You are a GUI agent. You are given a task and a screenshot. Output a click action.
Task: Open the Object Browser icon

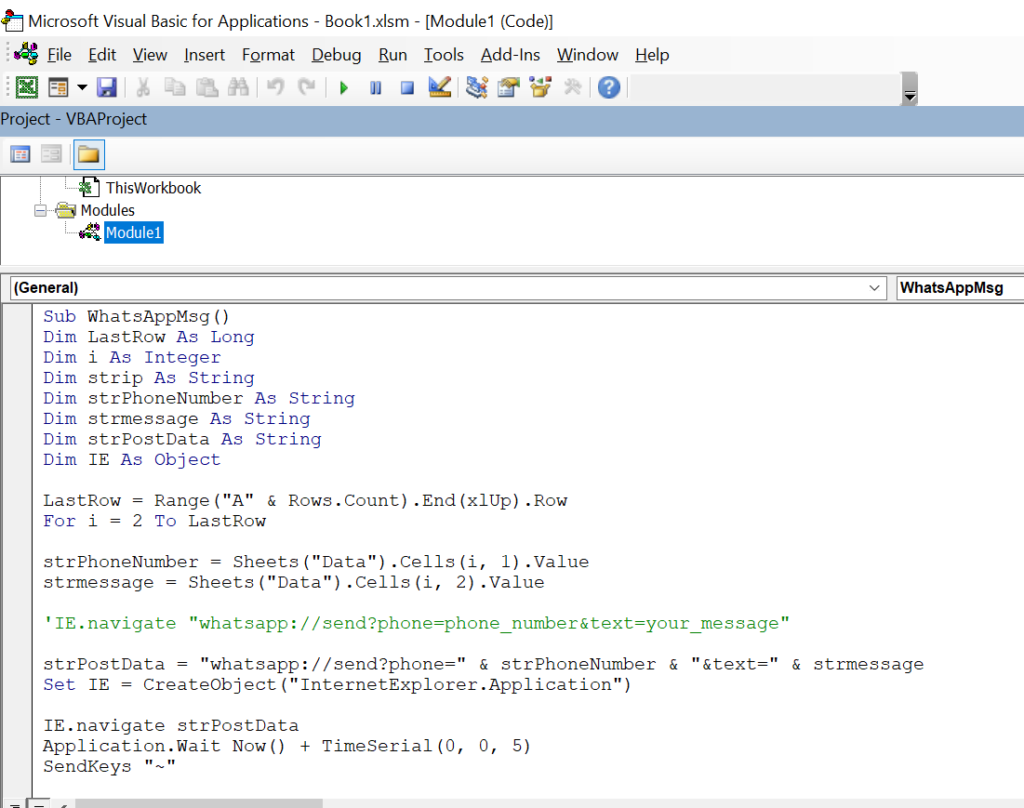540,87
